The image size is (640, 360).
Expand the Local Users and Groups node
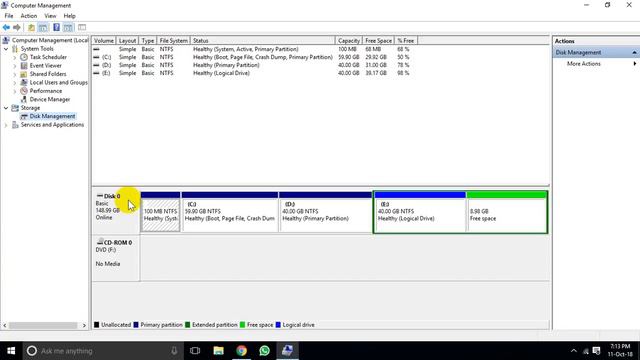pos(15,82)
